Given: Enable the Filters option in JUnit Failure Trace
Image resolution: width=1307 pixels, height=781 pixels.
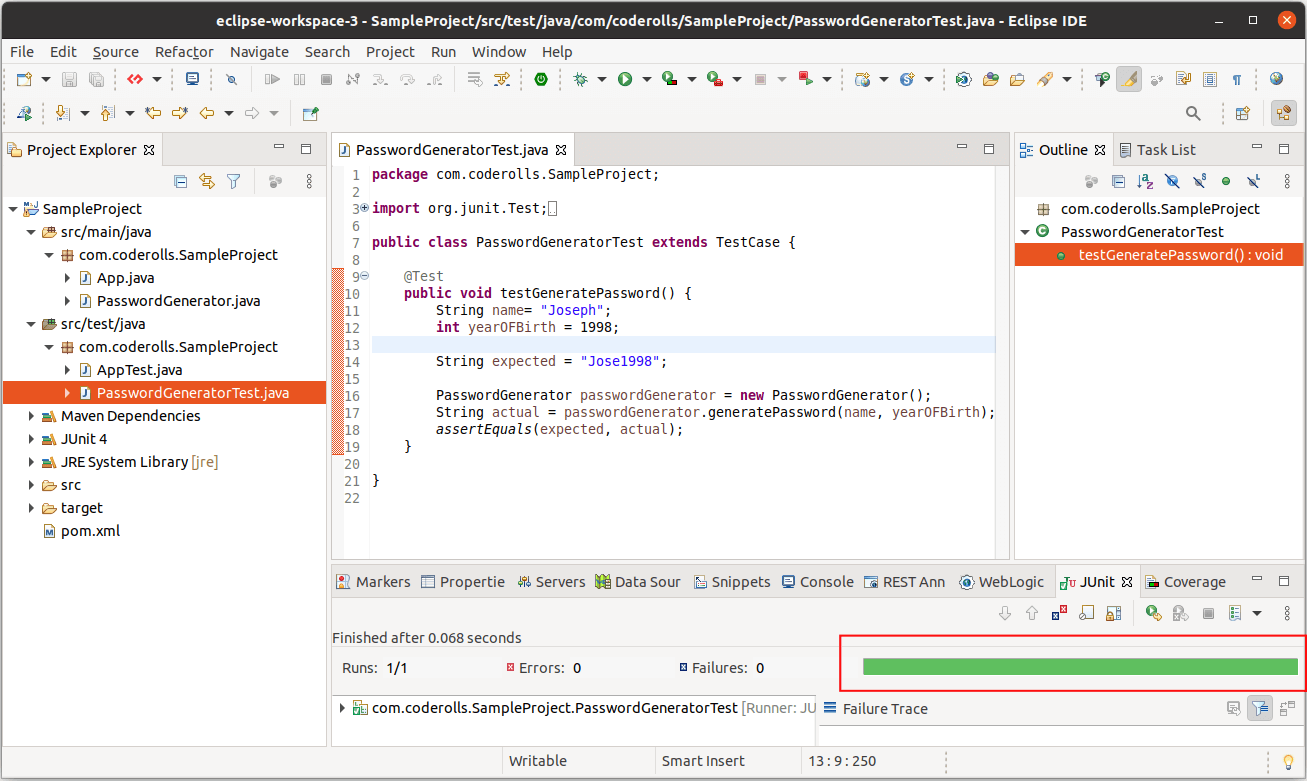Looking at the screenshot, I should point(1259,707).
